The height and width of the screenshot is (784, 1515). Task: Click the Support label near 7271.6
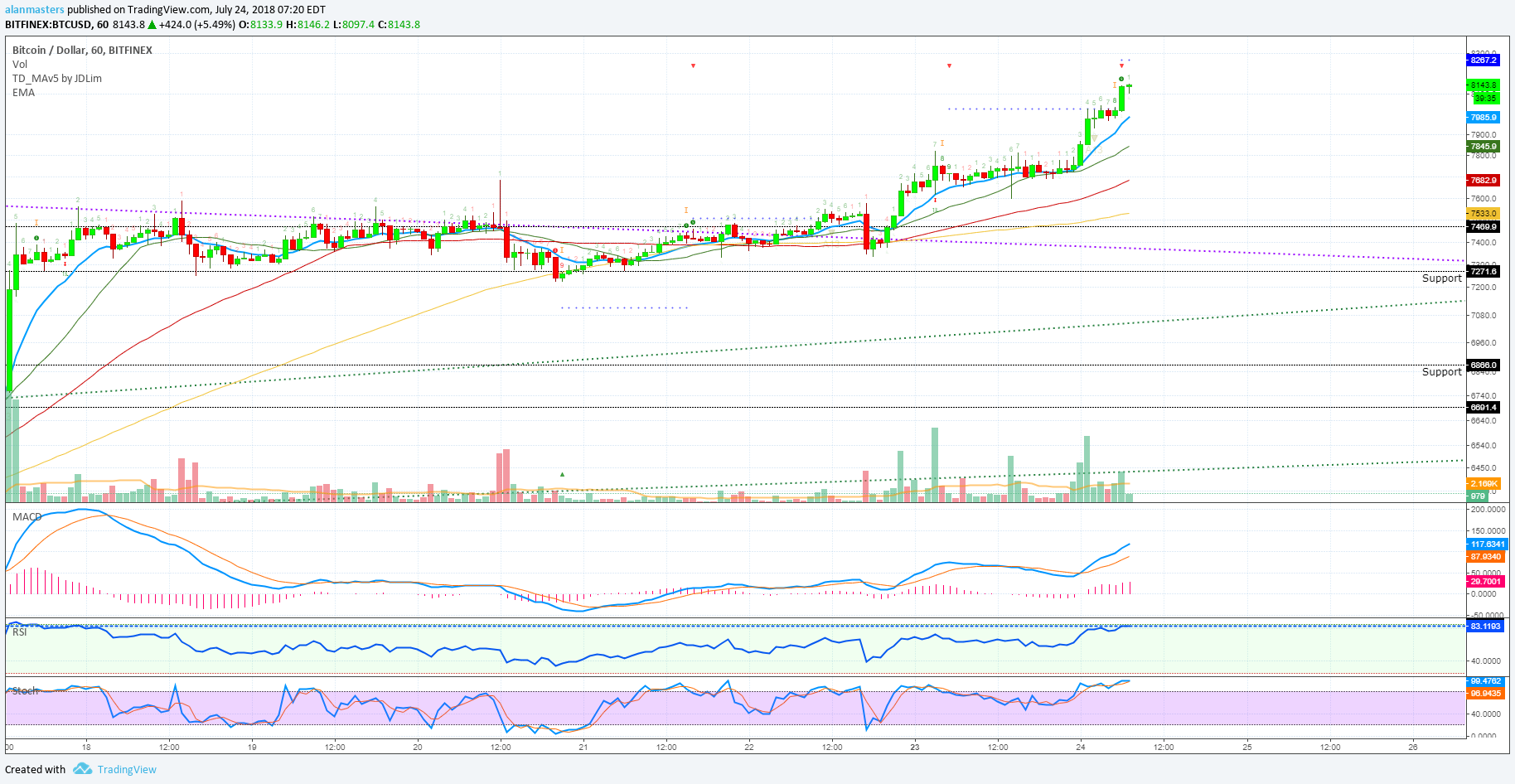1442,278
